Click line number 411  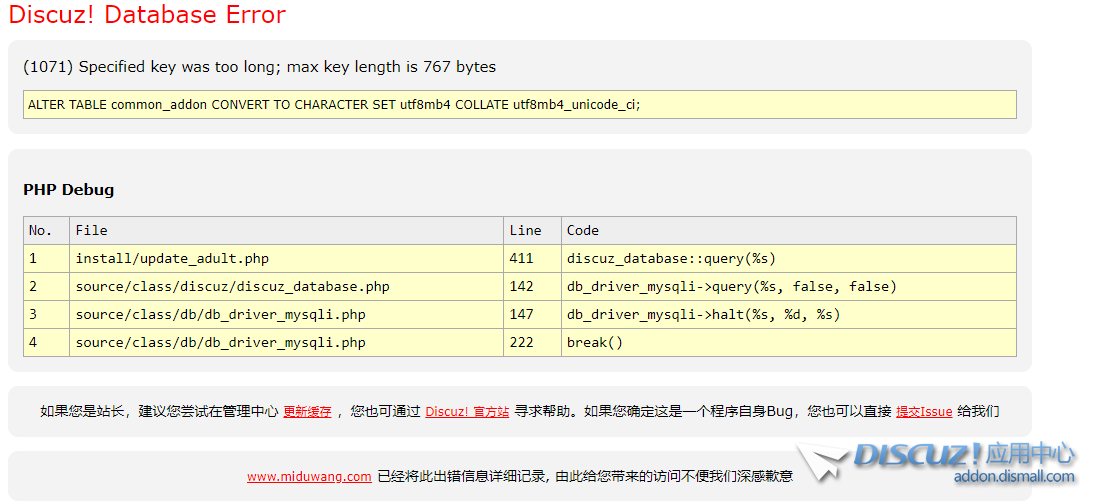tap(533, 259)
